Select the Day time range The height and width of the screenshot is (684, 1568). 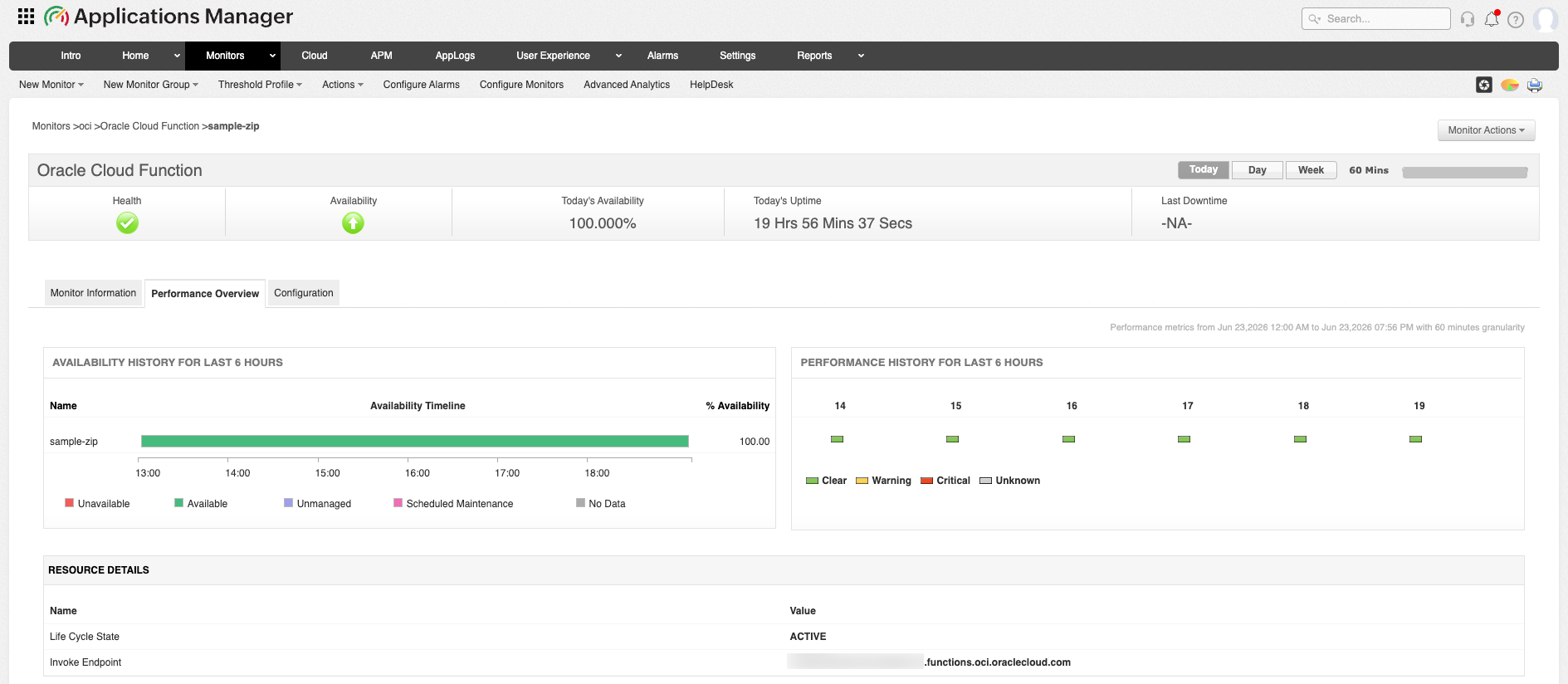pyautogui.click(x=1258, y=169)
